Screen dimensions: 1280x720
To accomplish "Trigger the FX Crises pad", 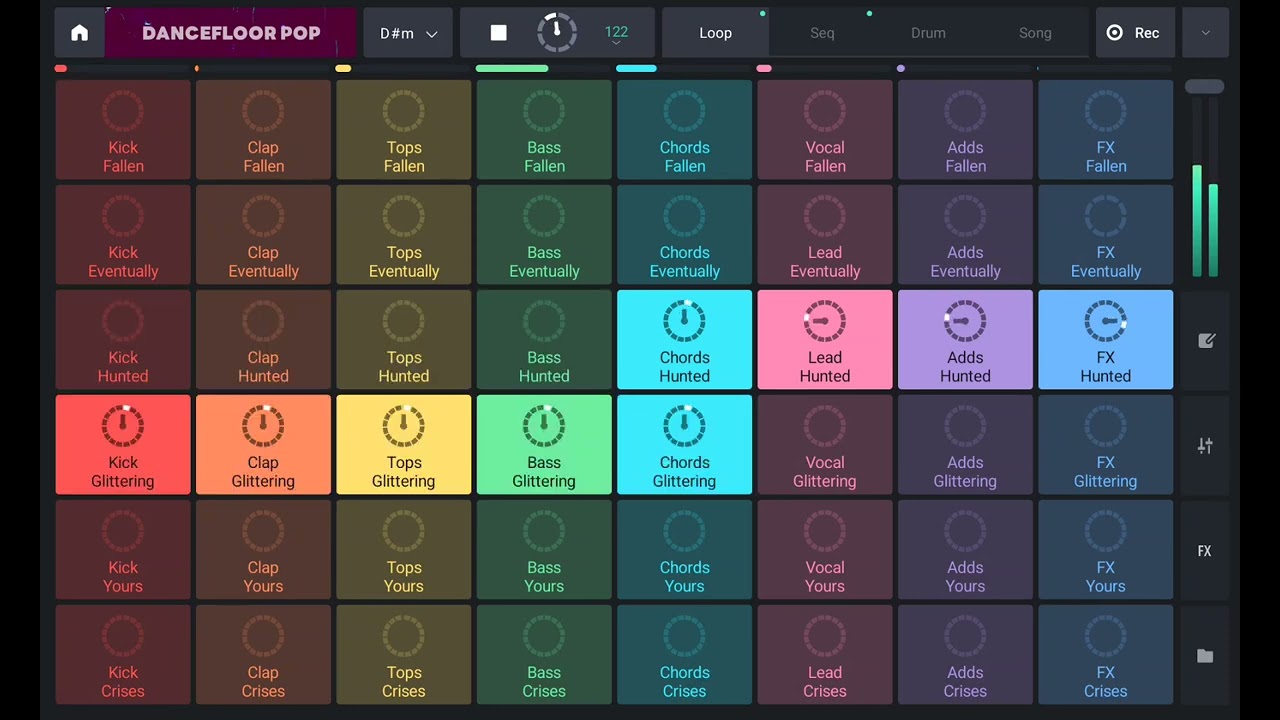I will point(1106,655).
